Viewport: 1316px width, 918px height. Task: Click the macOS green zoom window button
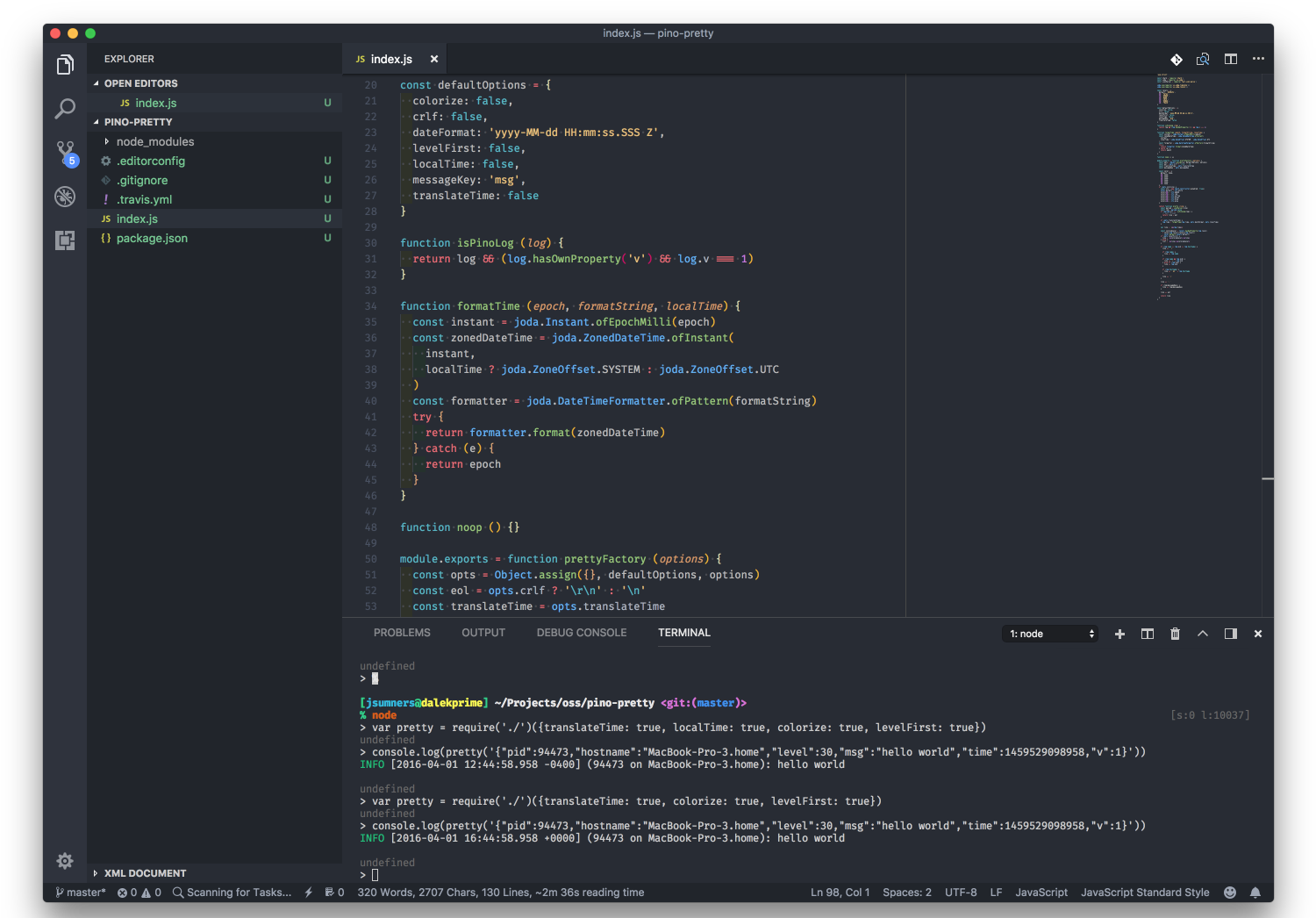[x=90, y=33]
